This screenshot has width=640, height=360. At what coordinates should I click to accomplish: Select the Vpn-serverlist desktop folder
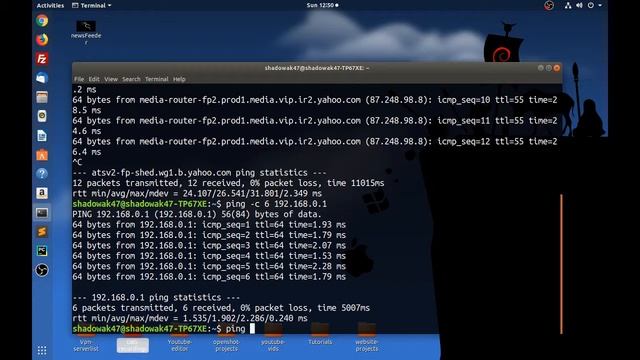[x=86, y=338]
